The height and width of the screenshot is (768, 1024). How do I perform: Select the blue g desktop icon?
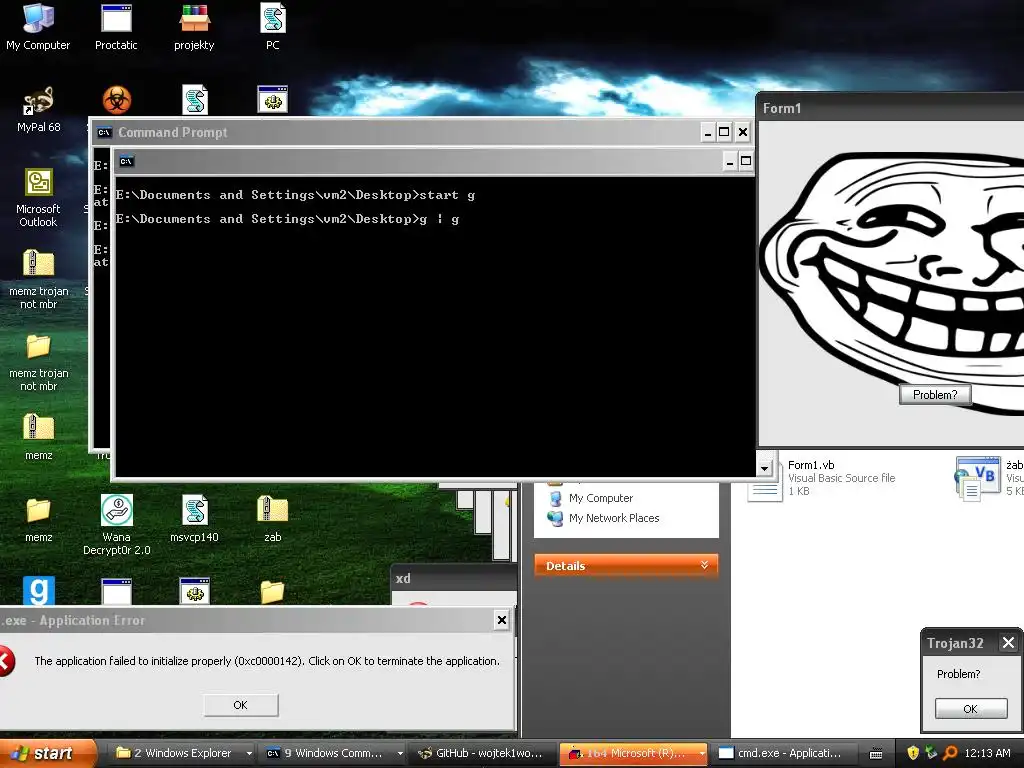(39, 591)
